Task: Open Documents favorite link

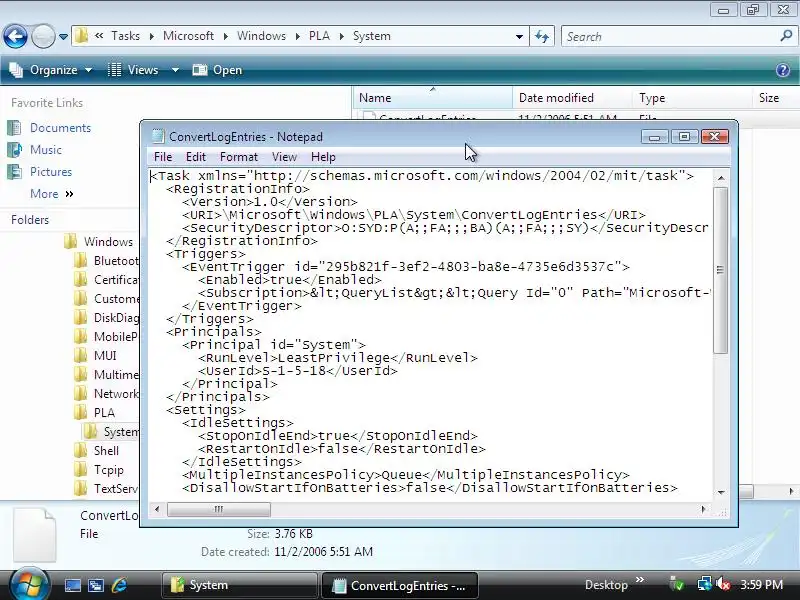Action: [x=60, y=128]
